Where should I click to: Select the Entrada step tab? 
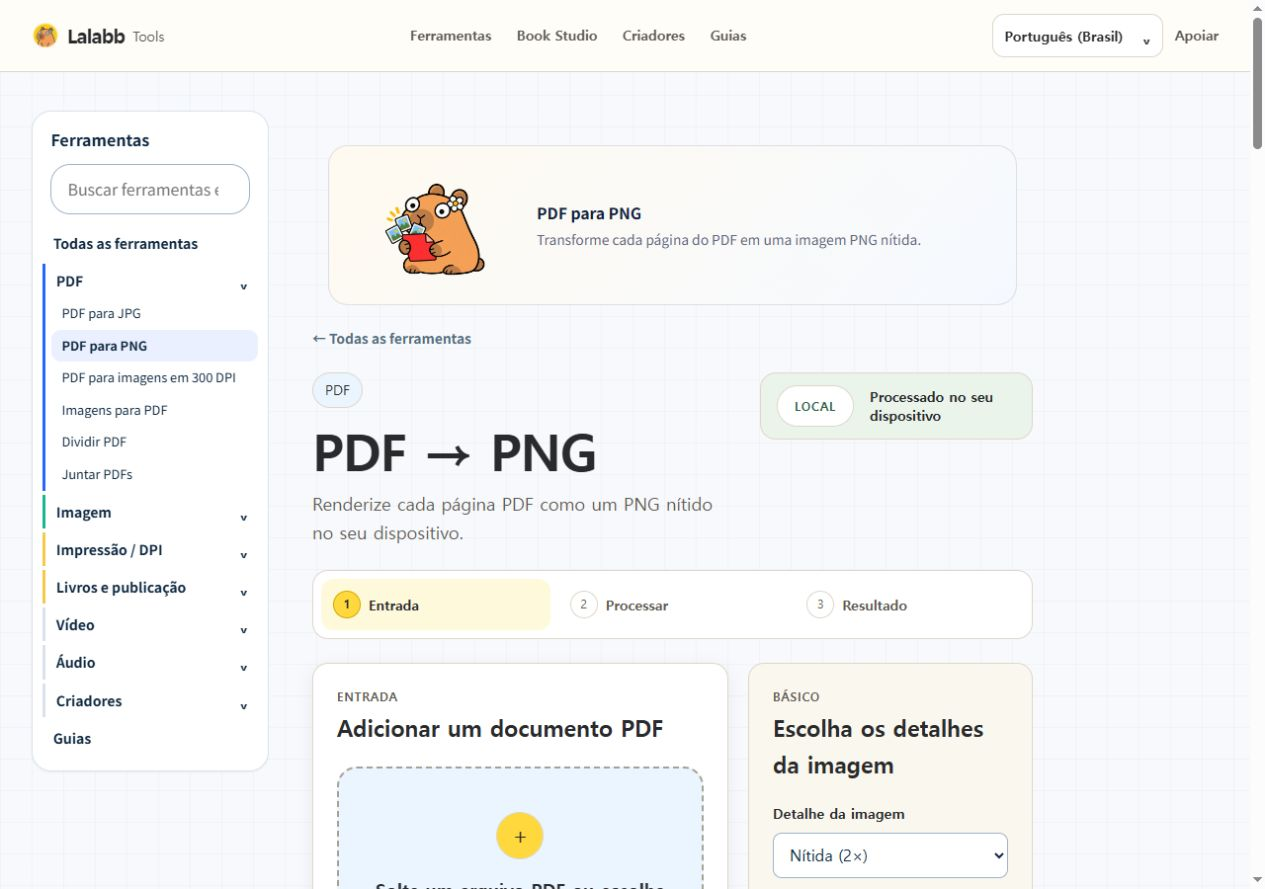tap(435, 605)
